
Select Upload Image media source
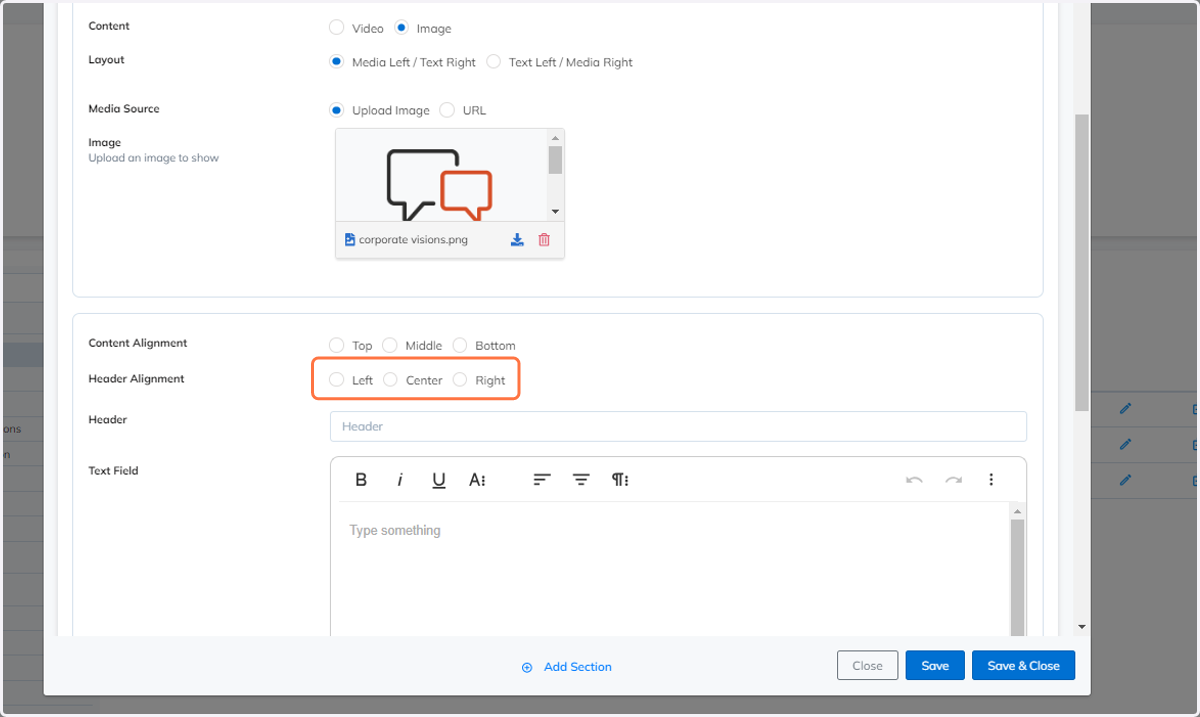click(337, 109)
